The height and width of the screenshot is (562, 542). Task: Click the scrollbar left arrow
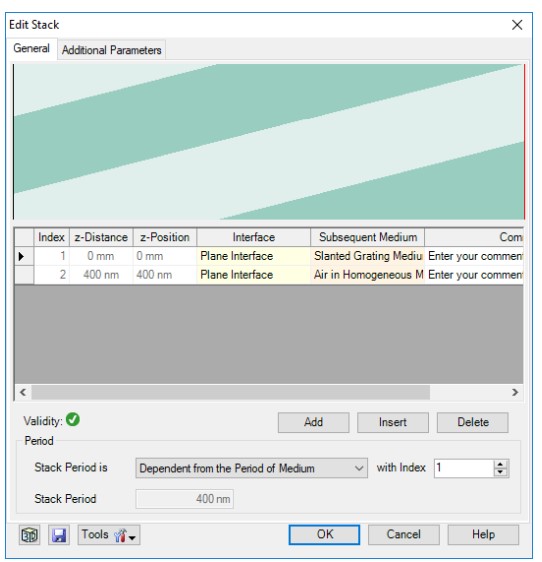[x=23, y=392]
